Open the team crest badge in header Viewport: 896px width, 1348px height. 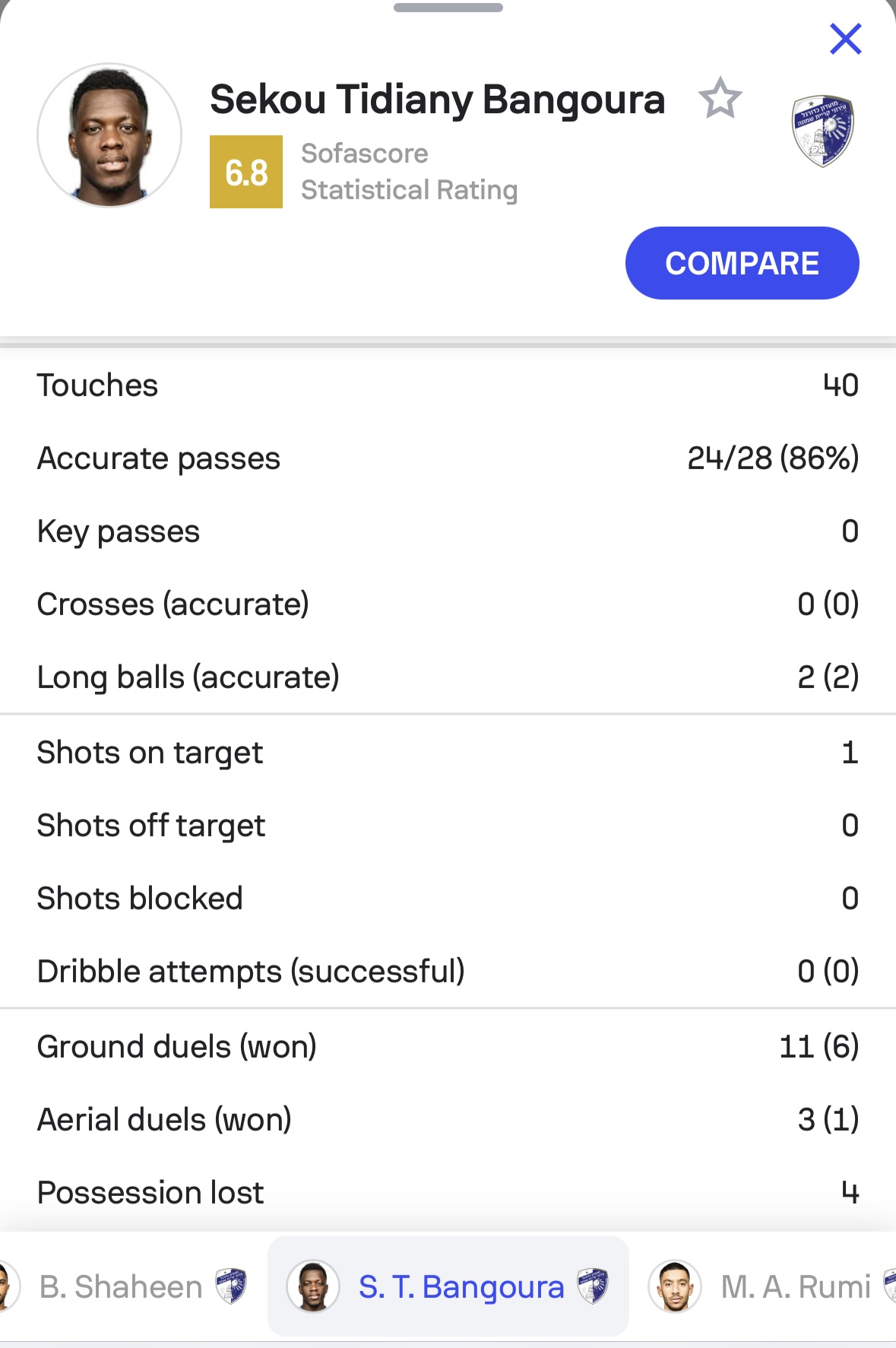(822, 131)
